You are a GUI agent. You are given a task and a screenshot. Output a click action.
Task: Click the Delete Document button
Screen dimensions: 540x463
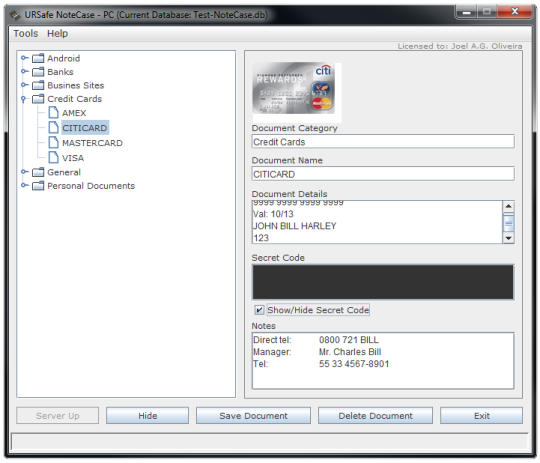click(375, 416)
